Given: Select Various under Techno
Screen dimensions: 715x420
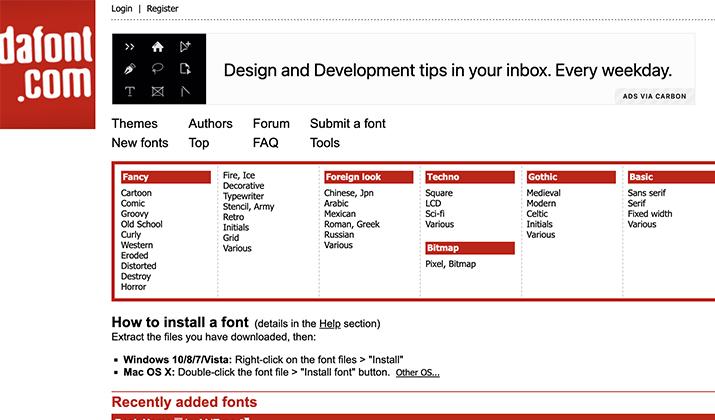Looking at the screenshot, I should [x=440, y=224].
